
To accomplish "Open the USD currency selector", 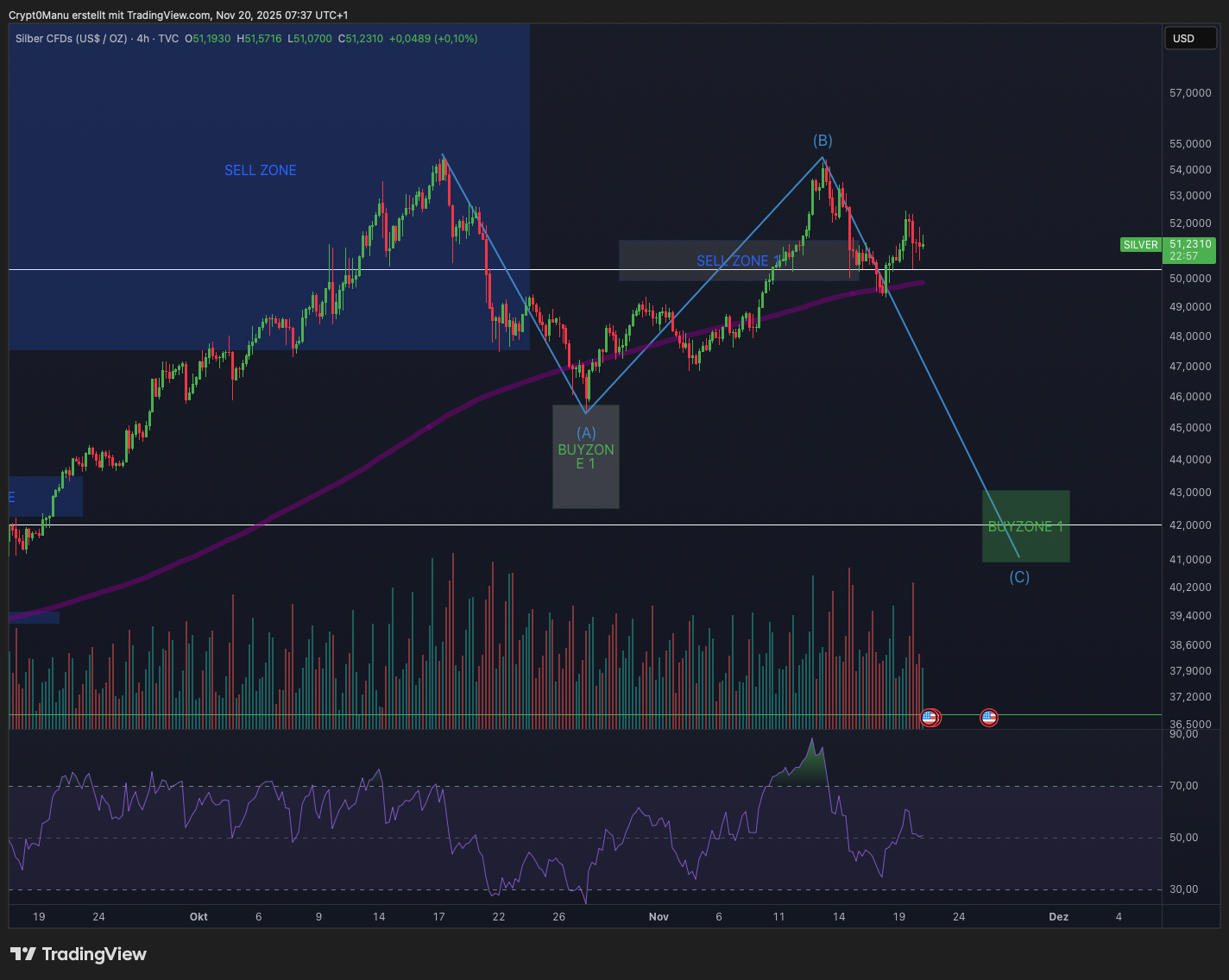I will [x=1189, y=38].
